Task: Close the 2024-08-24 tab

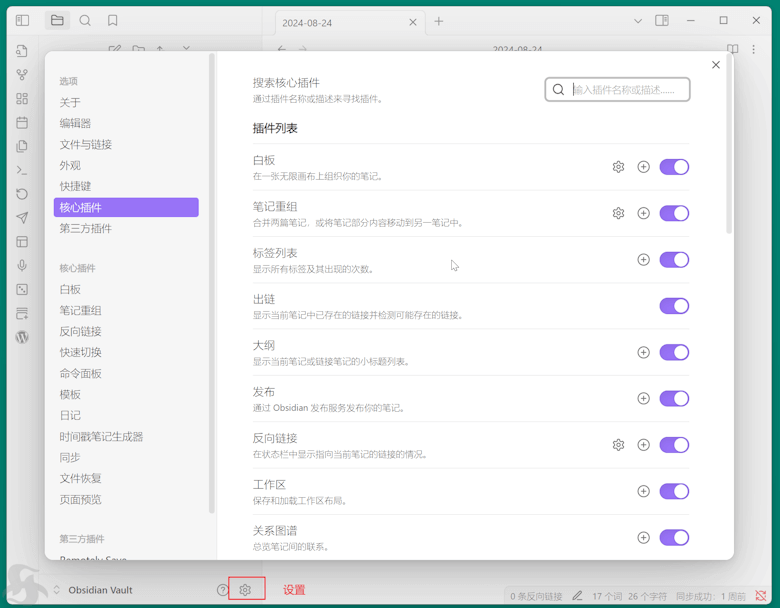Action: click(413, 22)
